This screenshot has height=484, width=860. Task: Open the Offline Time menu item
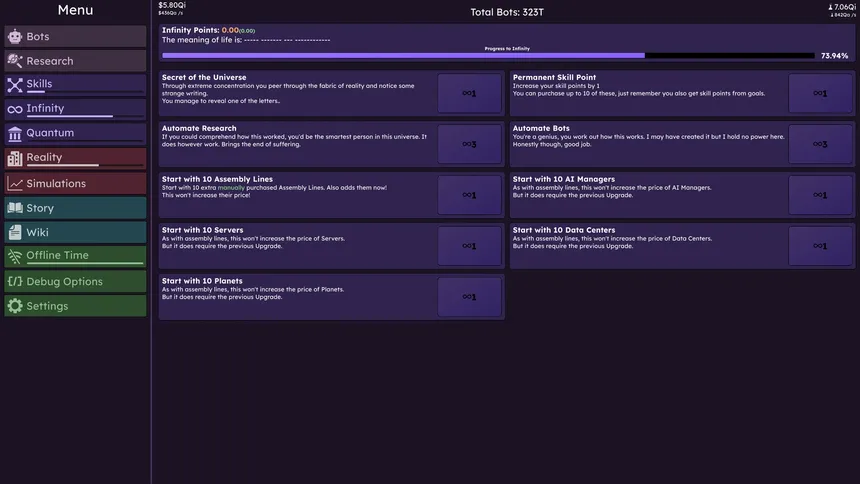tap(75, 256)
